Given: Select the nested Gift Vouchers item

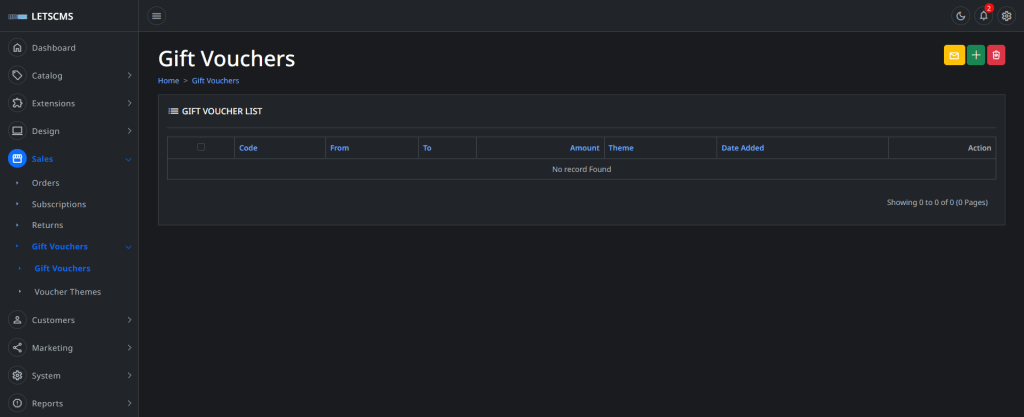Looking at the screenshot, I should pos(63,268).
